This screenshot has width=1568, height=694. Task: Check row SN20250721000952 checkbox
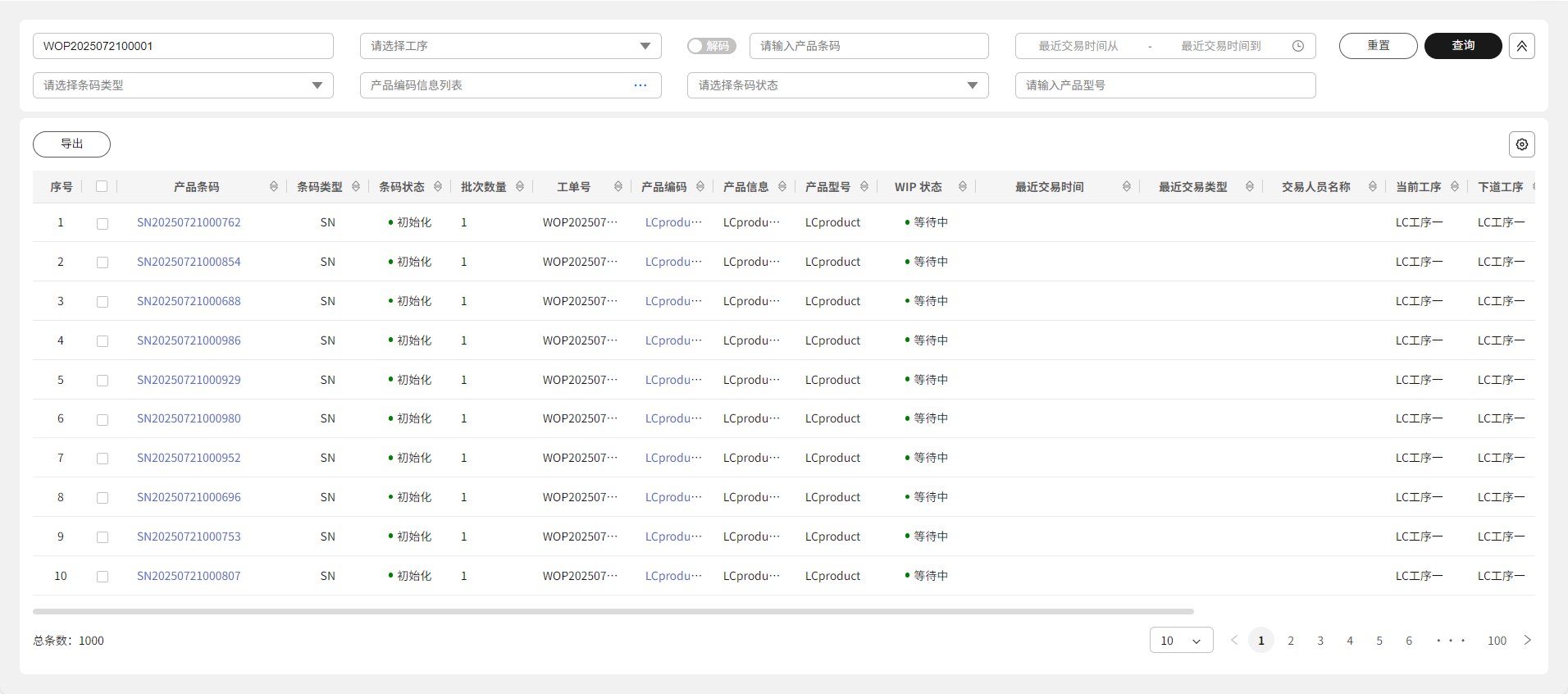pos(103,459)
